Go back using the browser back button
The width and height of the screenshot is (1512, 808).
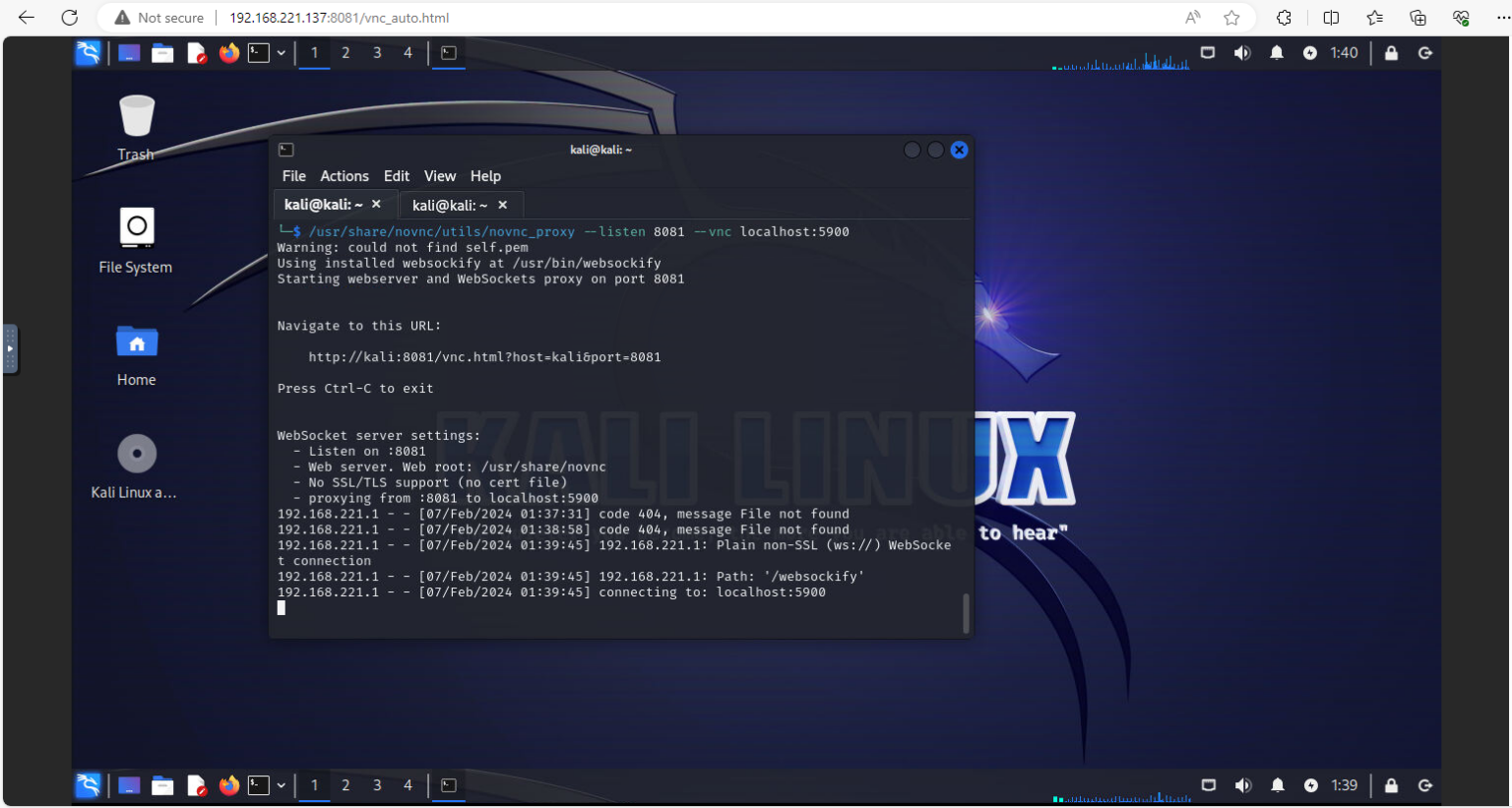point(26,17)
